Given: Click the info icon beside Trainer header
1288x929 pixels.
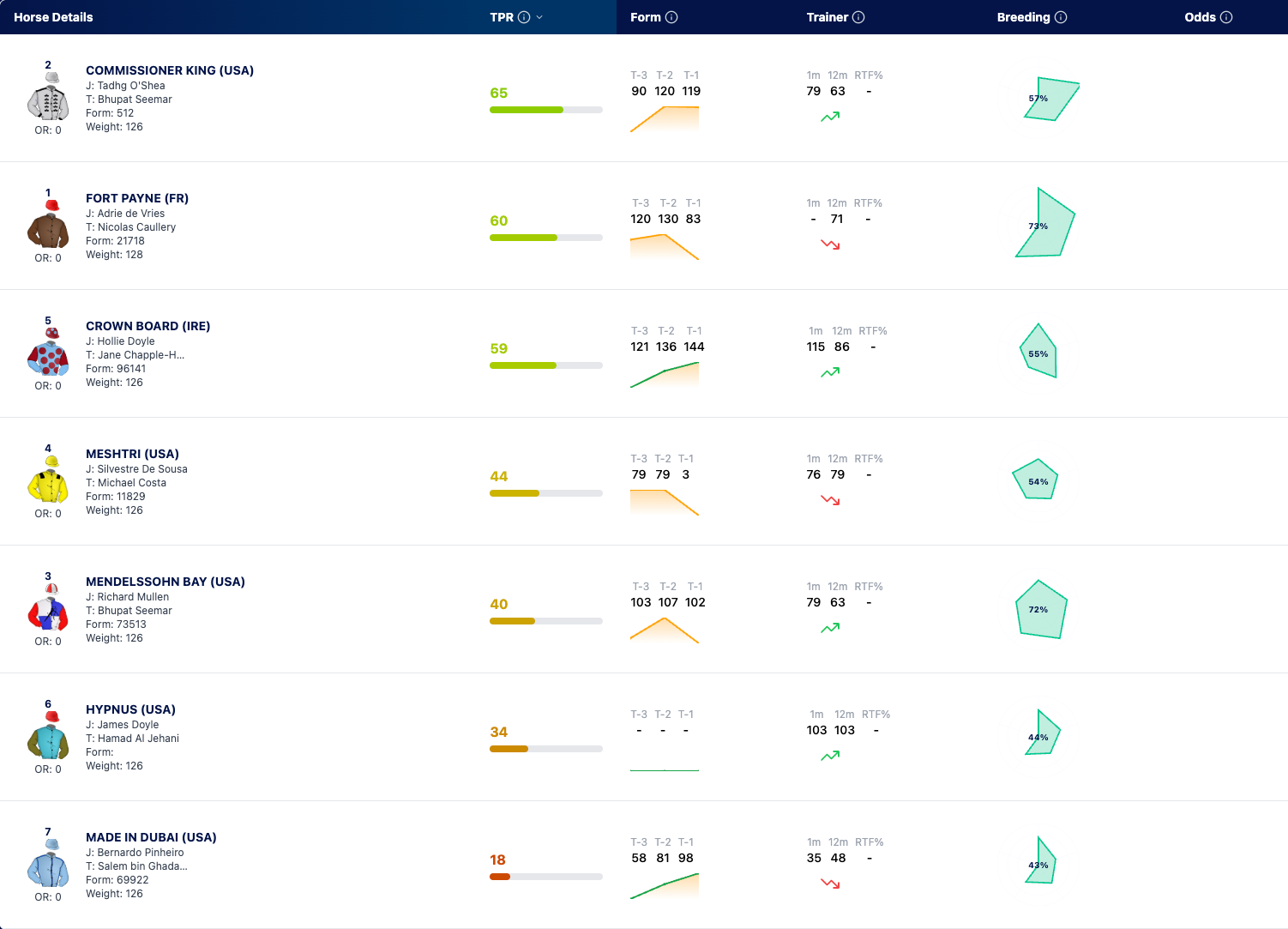Looking at the screenshot, I should click(x=858, y=17).
